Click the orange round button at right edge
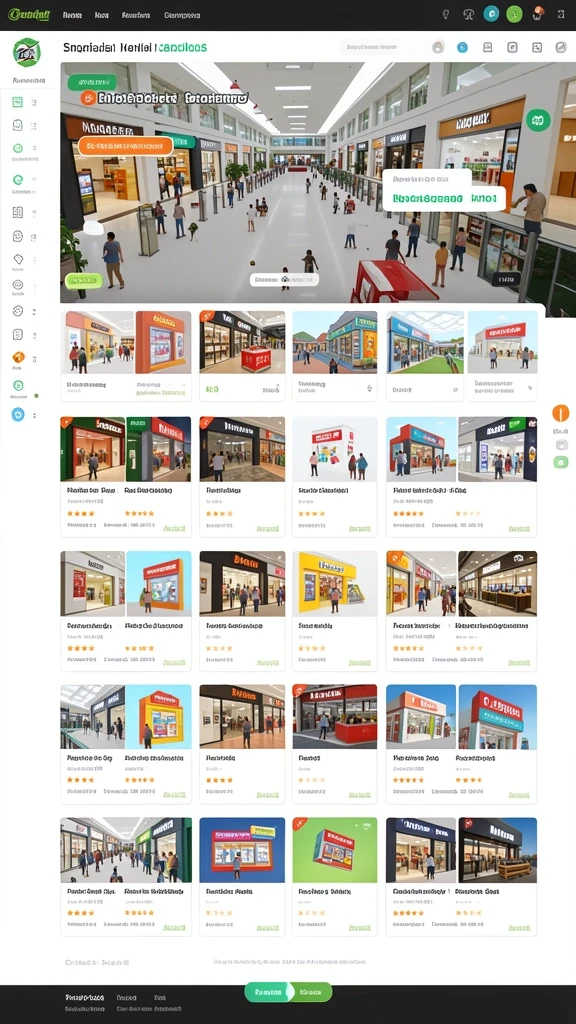Viewport: 576px width, 1024px height. tap(560, 413)
